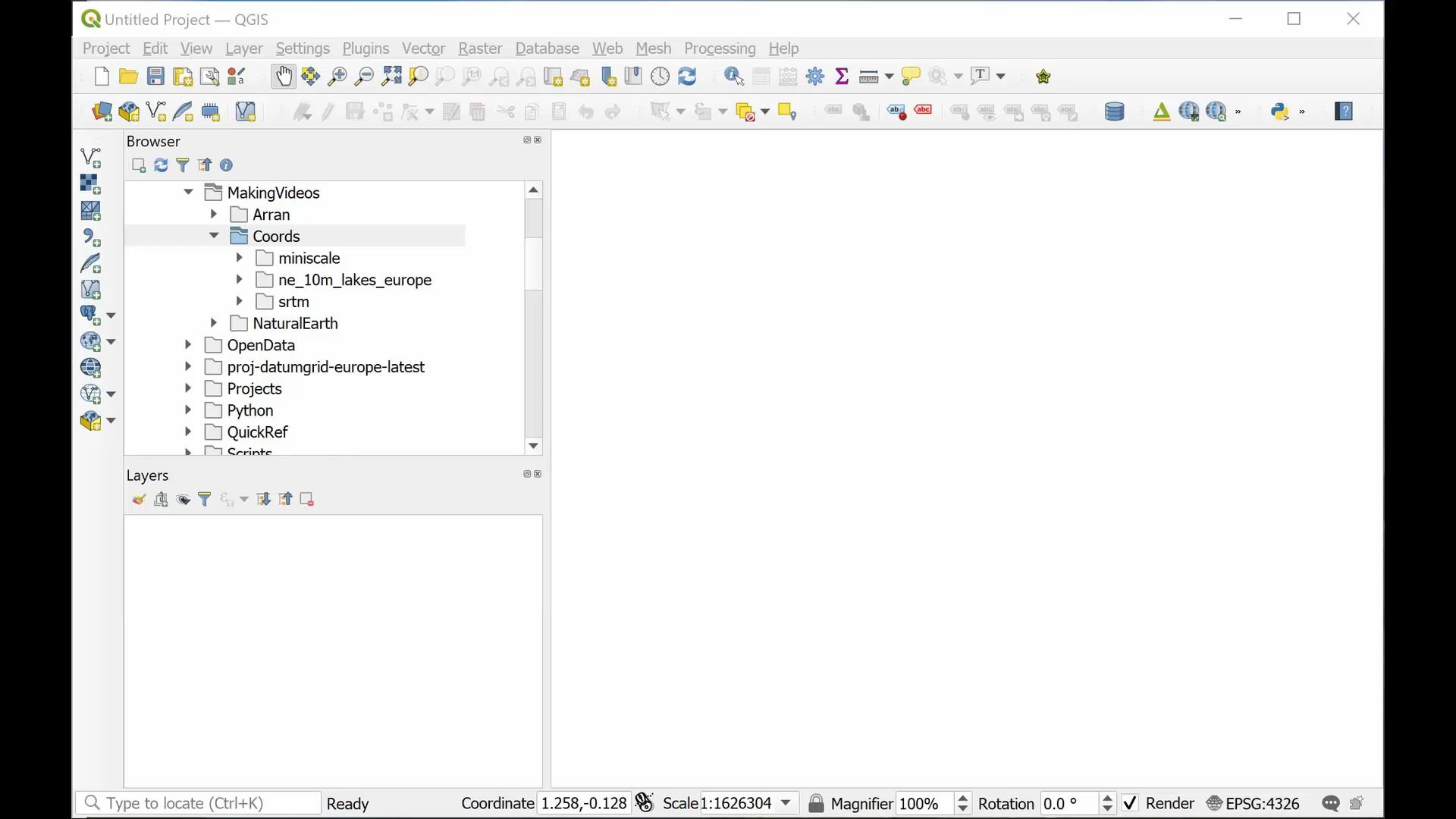The width and height of the screenshot is (1456, 819).
Task: Click the Filter Browser icon
Action: (182, 165)
